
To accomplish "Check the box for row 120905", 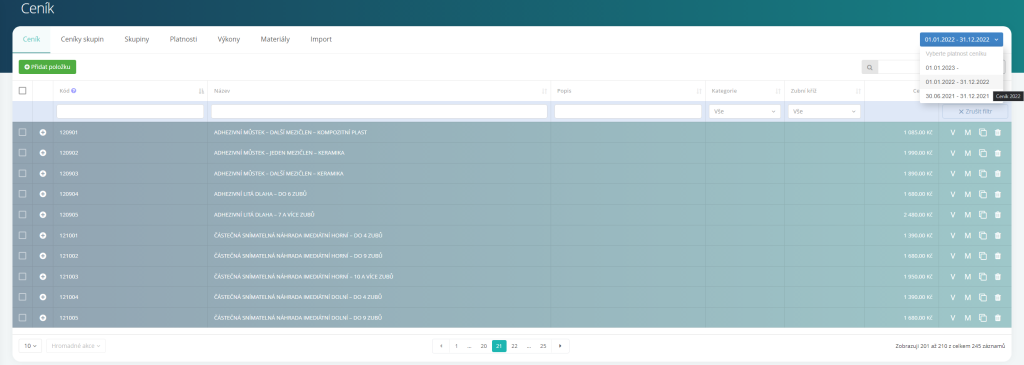I will point(22,215).
